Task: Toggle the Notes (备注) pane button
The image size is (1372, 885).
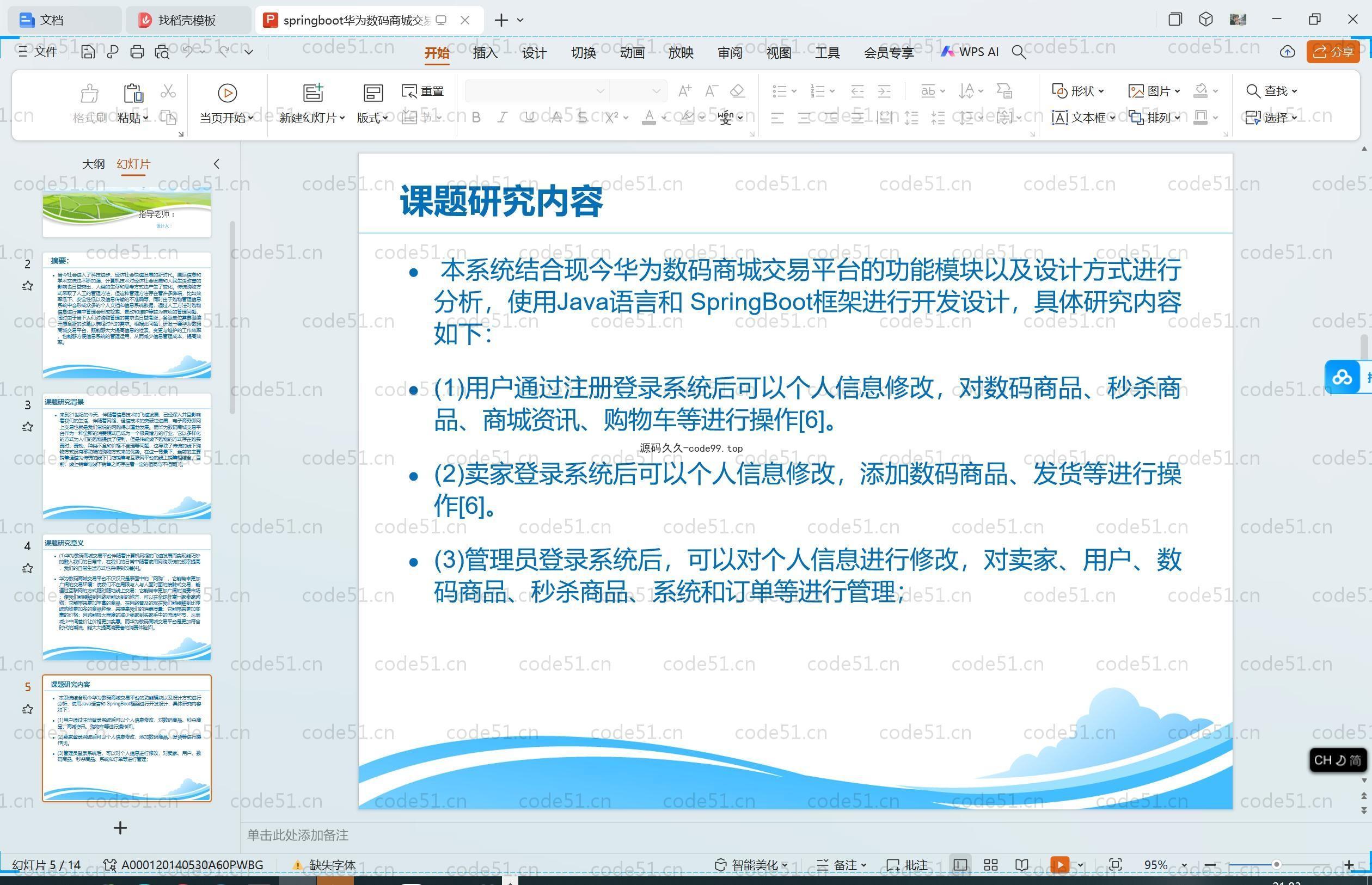Action: [x=842, y=865]
